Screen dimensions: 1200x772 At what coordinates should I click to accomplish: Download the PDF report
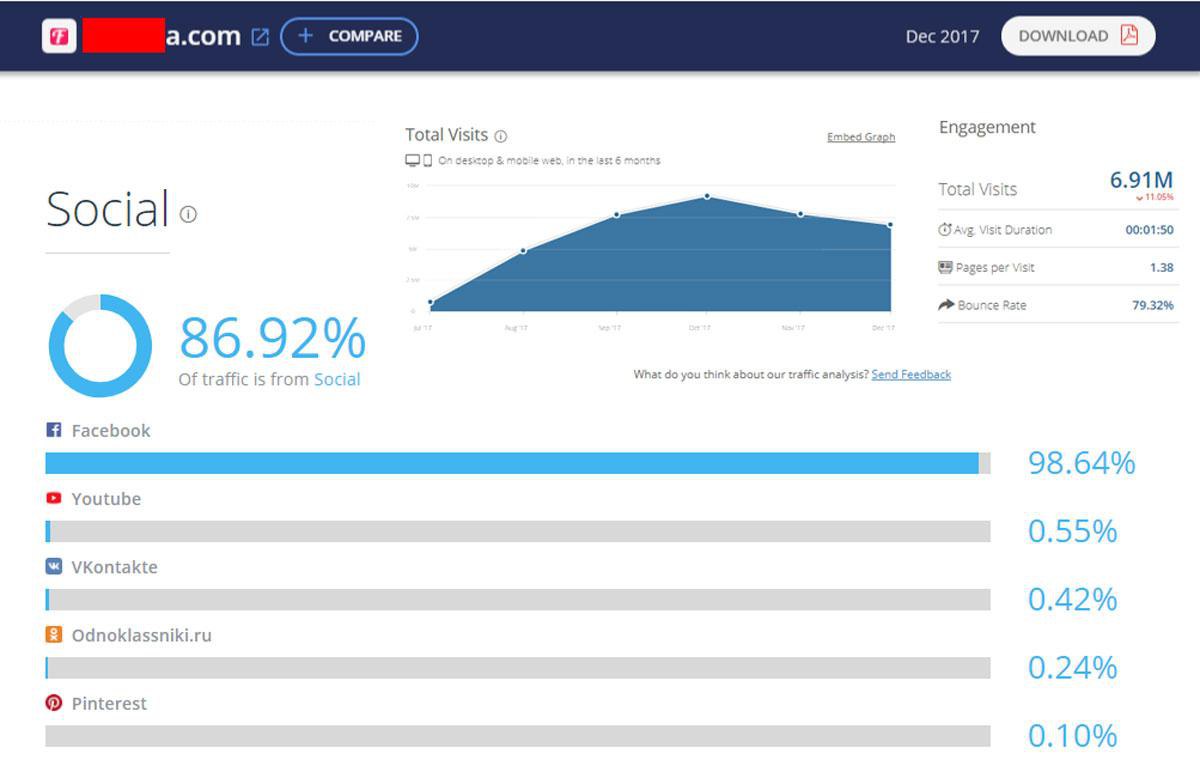1078,36
